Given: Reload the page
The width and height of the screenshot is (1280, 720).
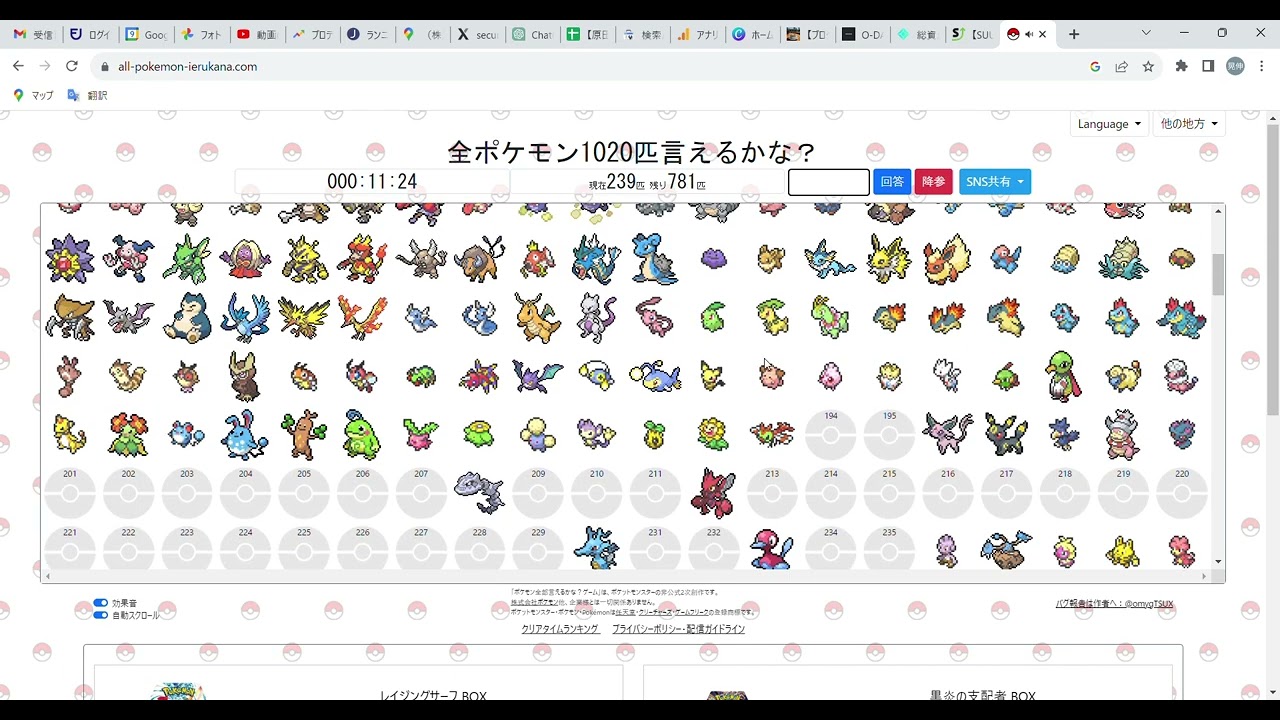Looking at the screenshot, I should (x=71, y=66).
